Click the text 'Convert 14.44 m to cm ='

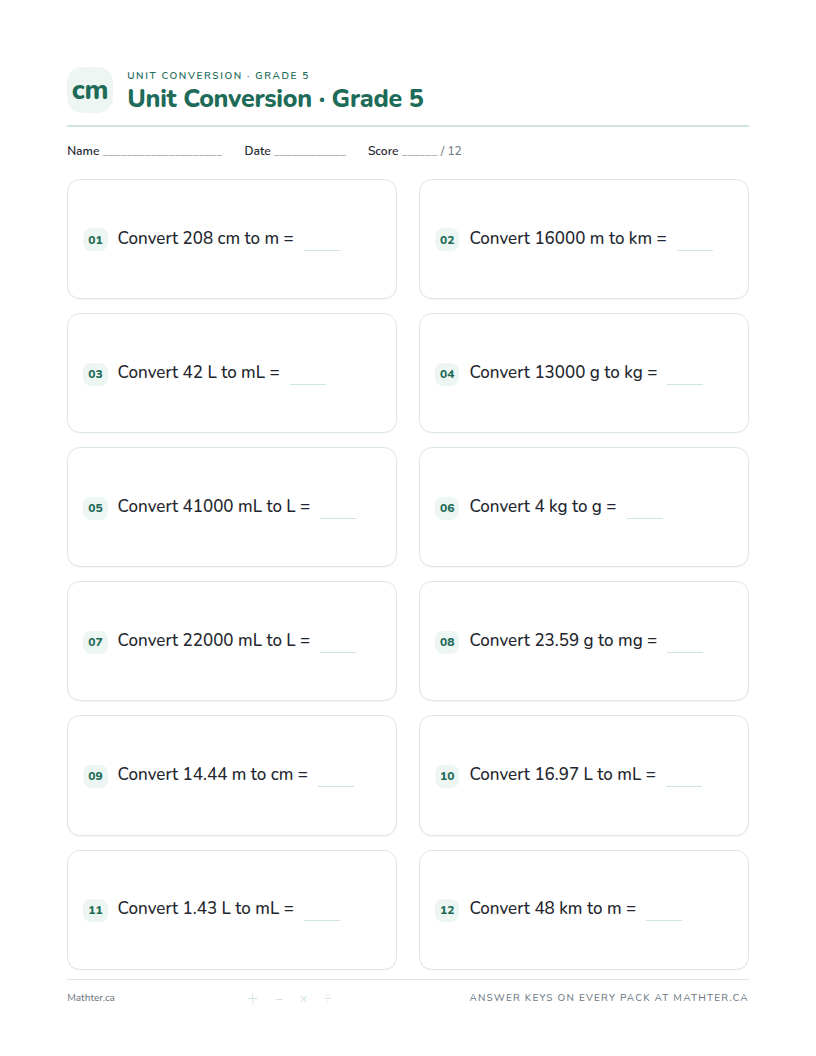coord(212,774)
